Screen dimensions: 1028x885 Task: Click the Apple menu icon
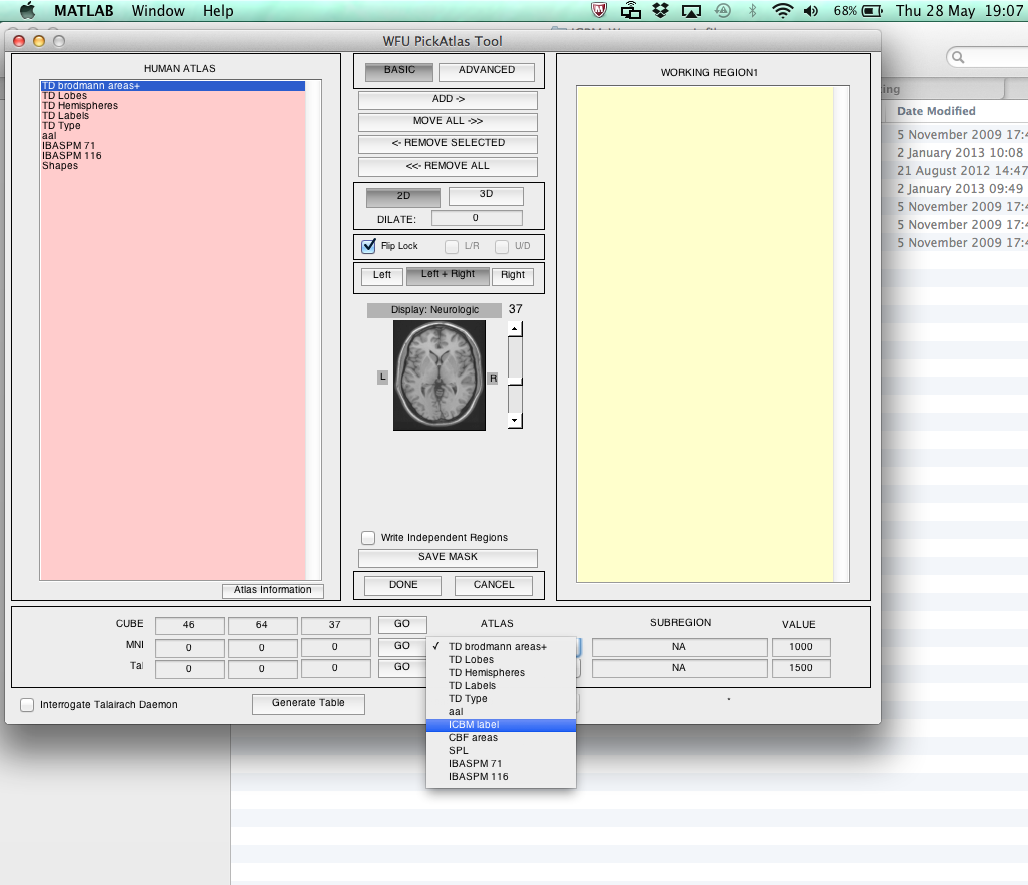tap(27, 11)
